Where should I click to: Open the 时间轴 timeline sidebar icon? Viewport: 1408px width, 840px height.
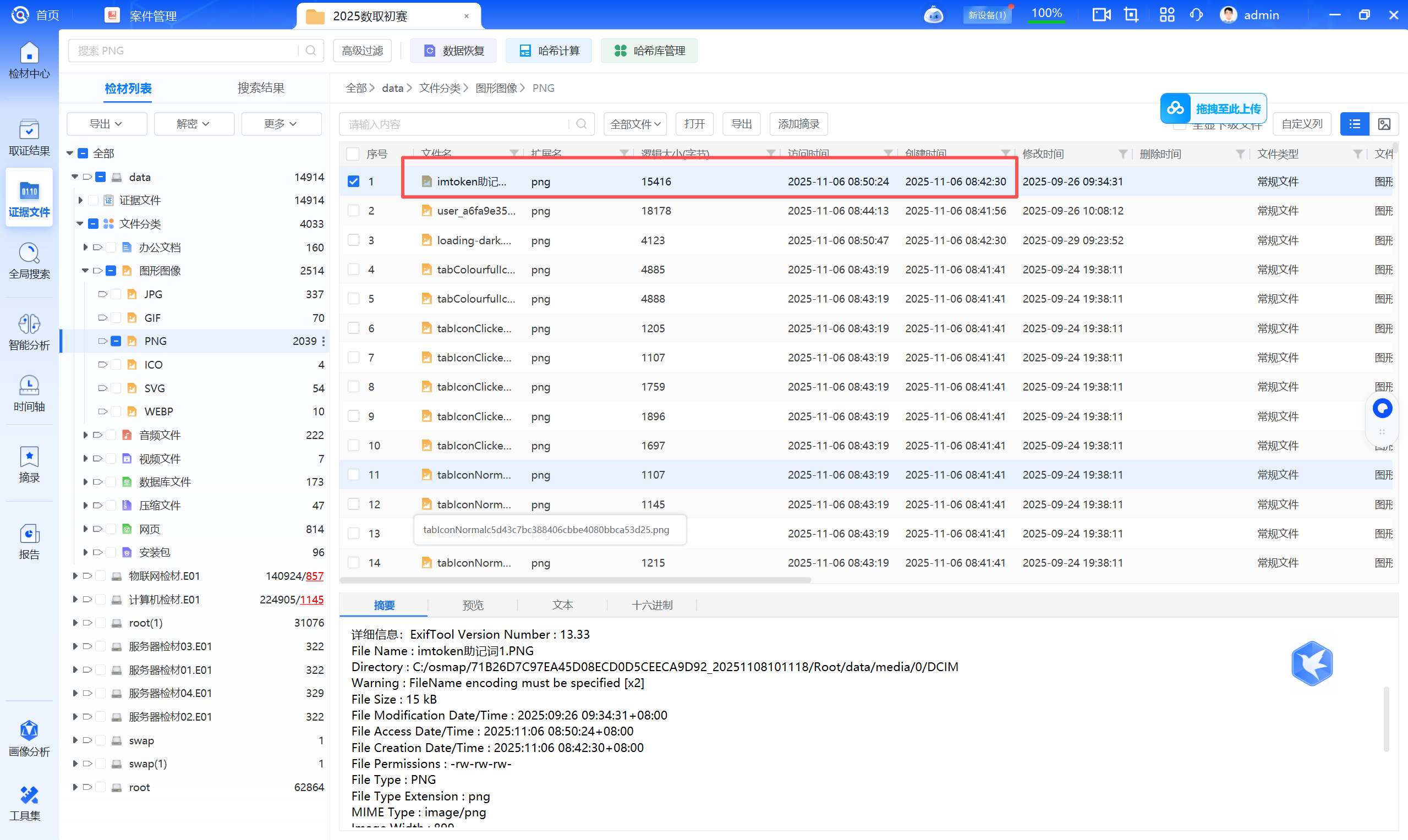point(29,393)
